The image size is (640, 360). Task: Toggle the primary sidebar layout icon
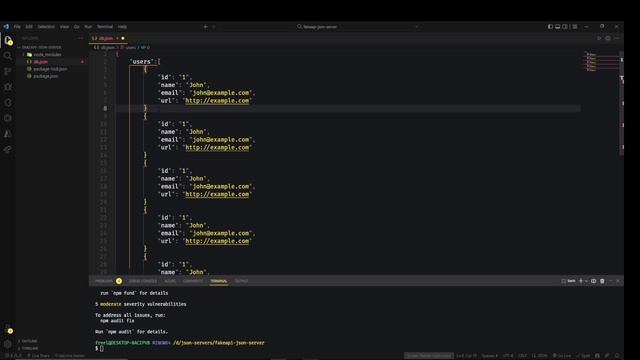550,27
